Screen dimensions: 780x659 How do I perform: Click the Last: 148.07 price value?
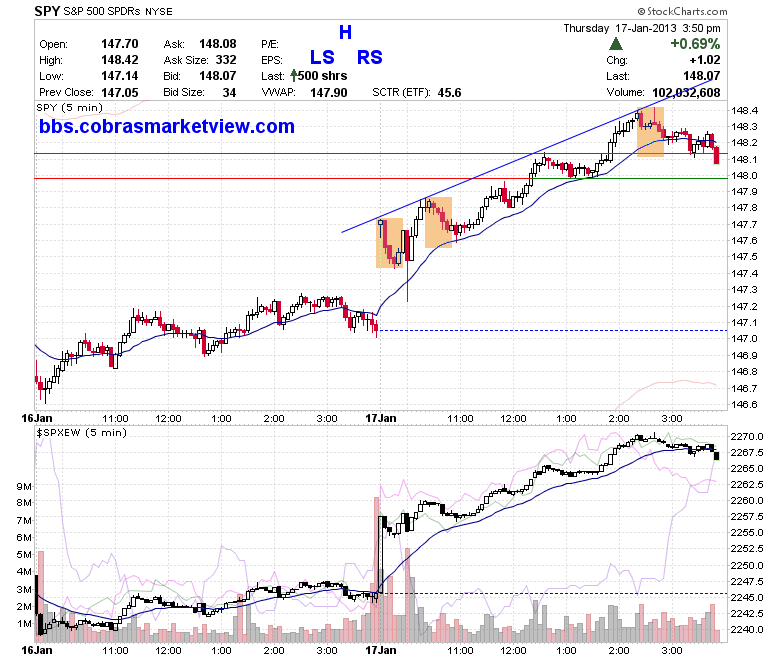click(x=701, y=76)
